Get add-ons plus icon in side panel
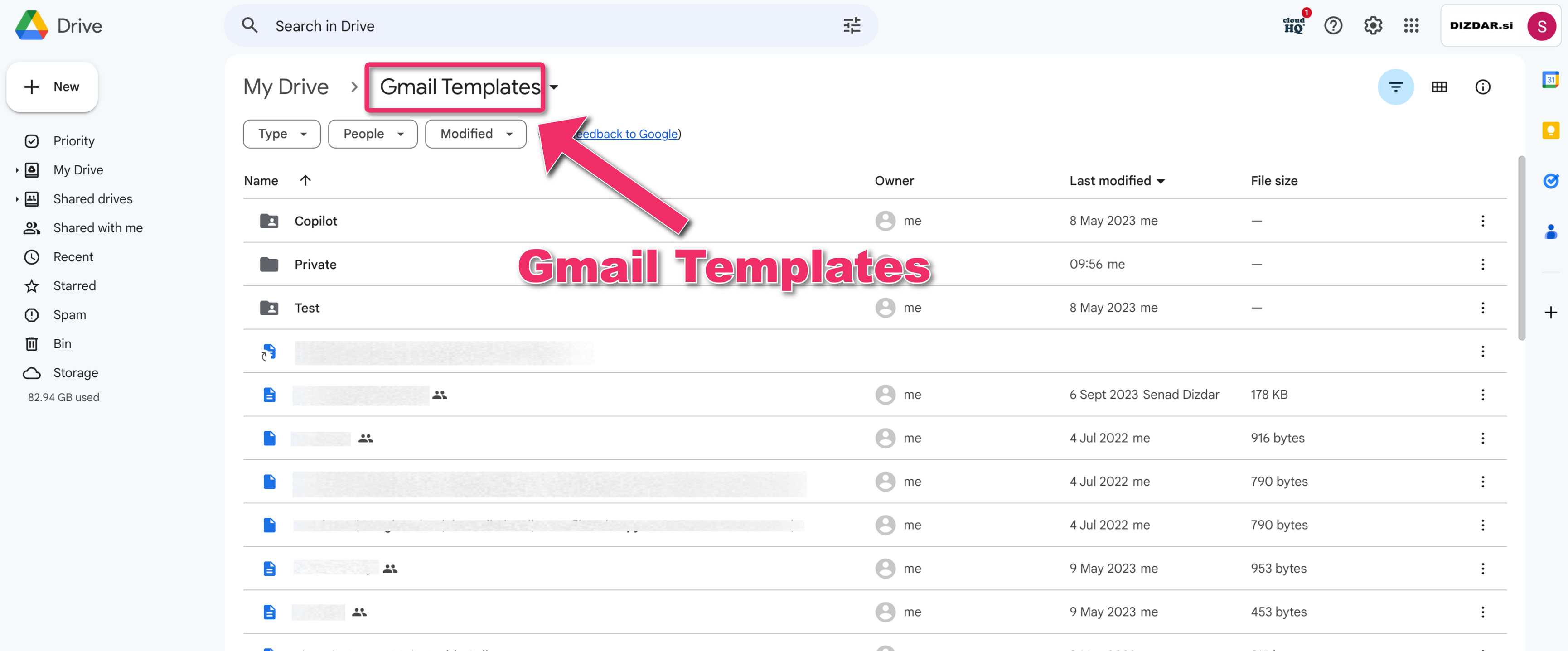Viewport: 1568px width, 651px height. (1550, 313)
